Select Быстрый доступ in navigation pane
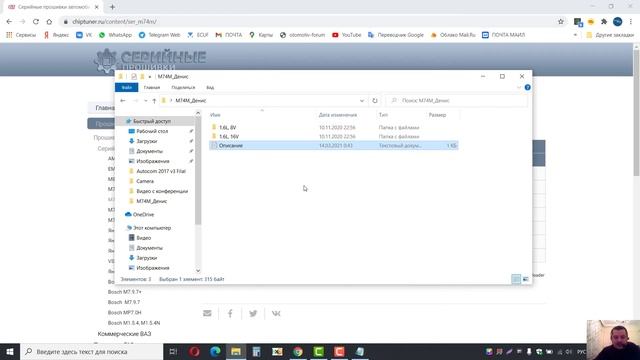The image size is (640, 360). pos(152,121)
